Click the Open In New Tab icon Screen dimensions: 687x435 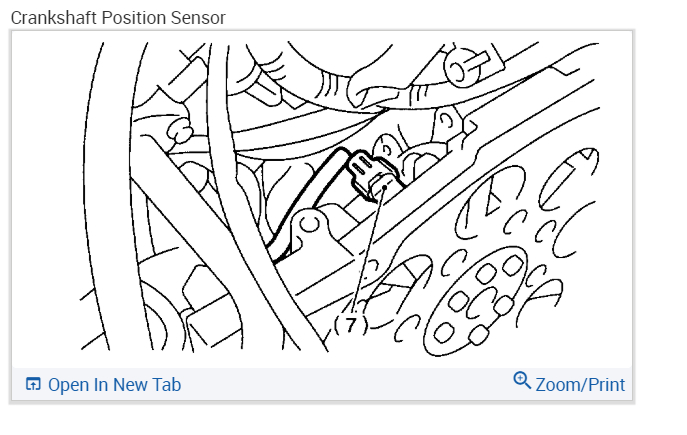(33, 385)
